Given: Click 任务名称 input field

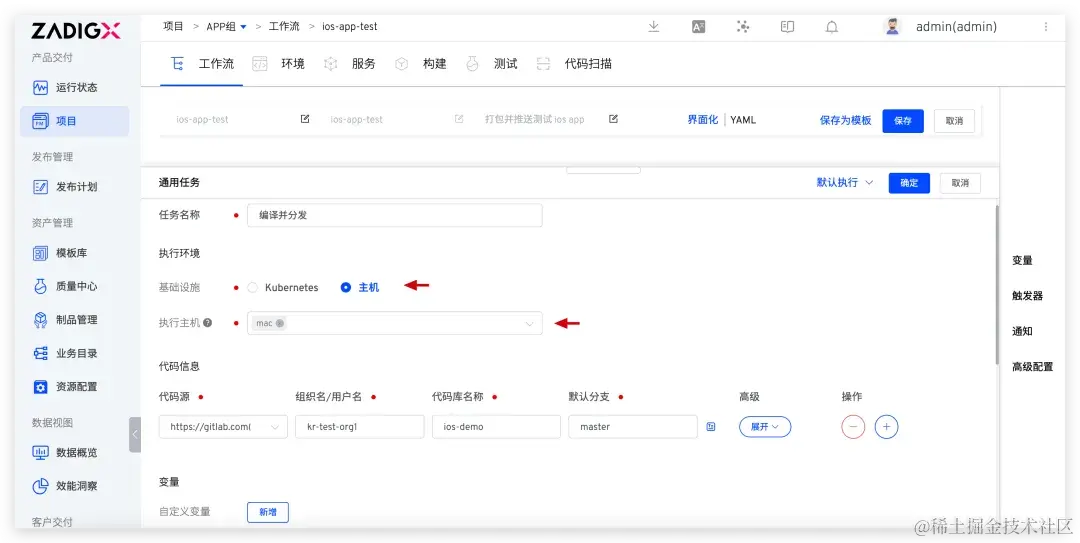Looking at the screenshot, I should (x=395, y=215).
